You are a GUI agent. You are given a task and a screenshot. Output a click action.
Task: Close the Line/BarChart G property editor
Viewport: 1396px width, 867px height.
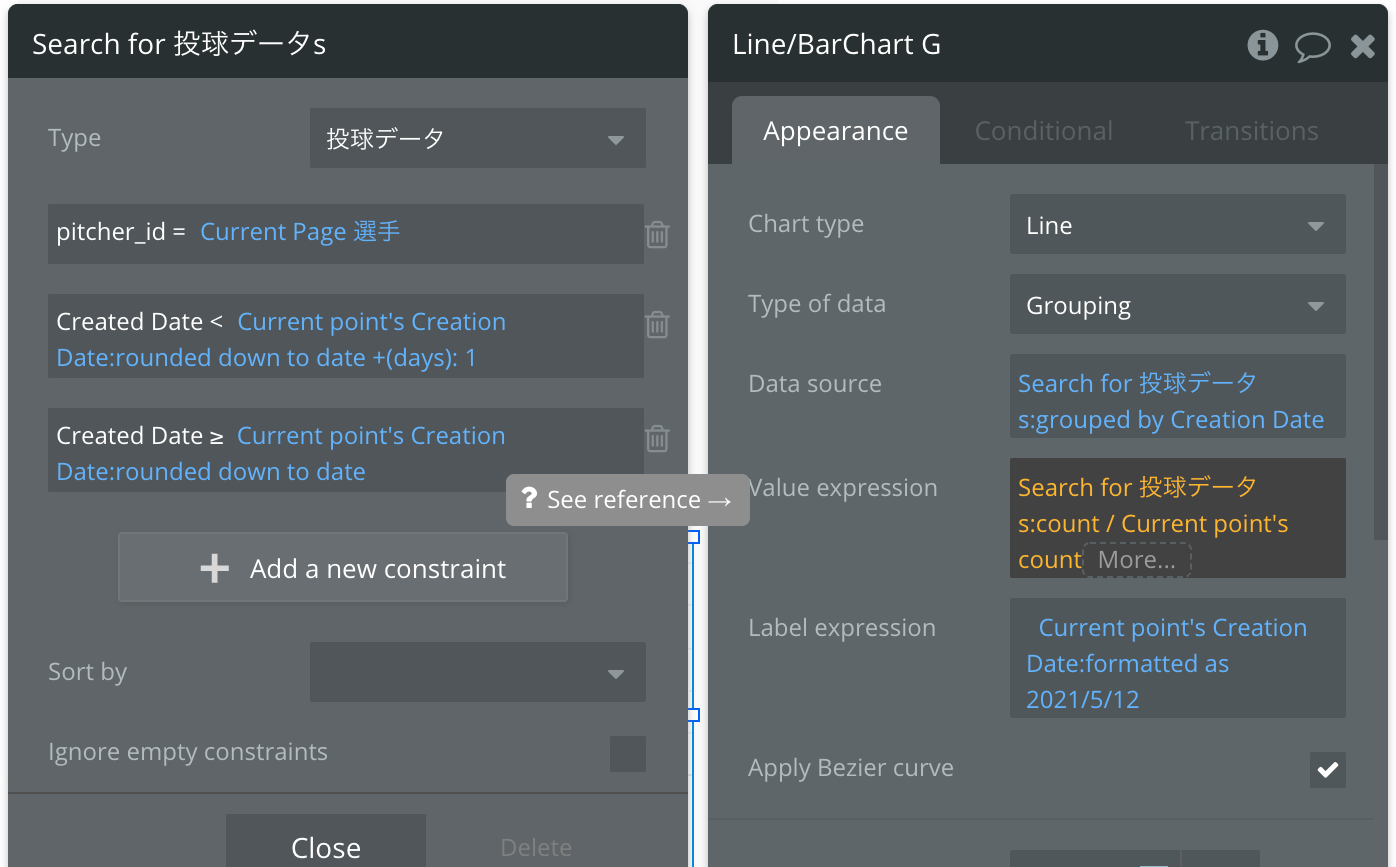tap(1362, 46)
